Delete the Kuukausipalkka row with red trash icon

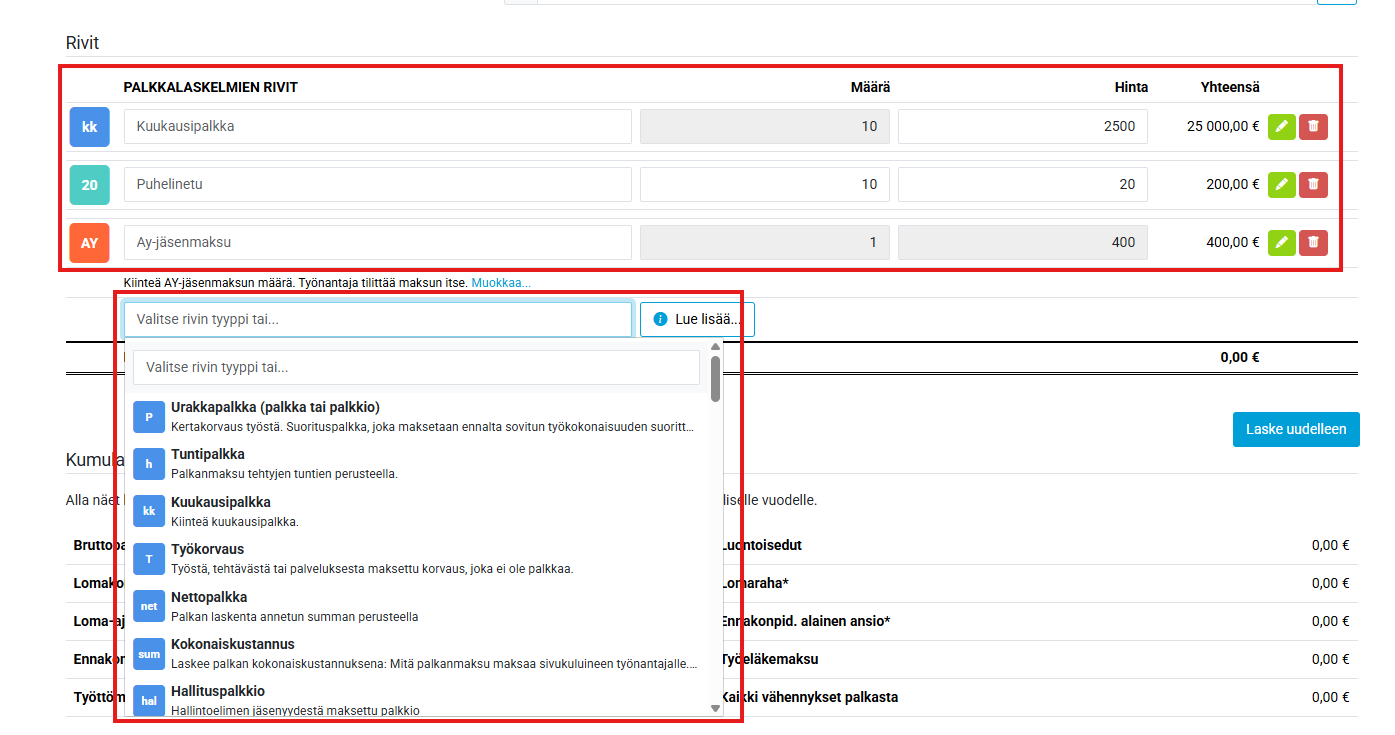1313,127
